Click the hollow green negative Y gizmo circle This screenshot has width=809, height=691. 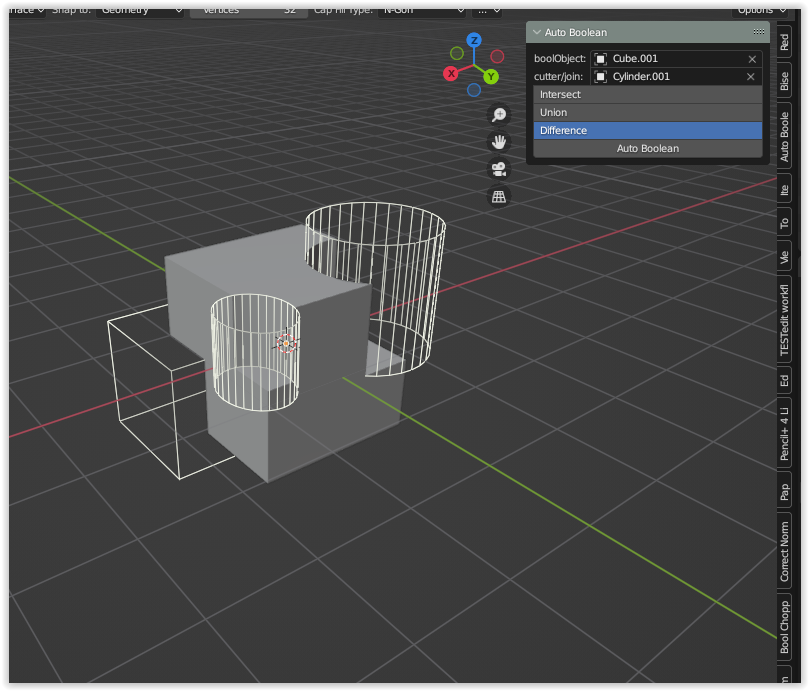[x=457, y=53]
